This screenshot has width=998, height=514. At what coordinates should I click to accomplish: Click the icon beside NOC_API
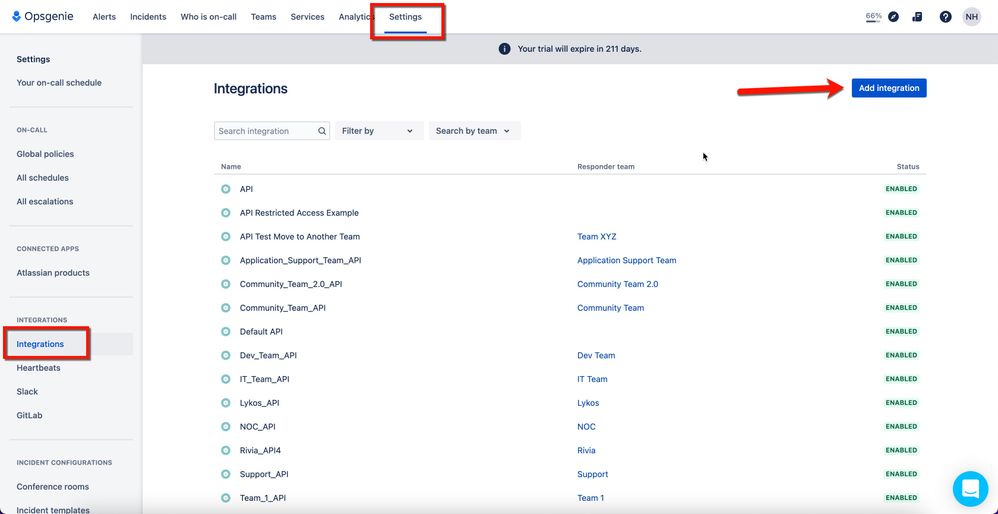(x=225, y=426)
